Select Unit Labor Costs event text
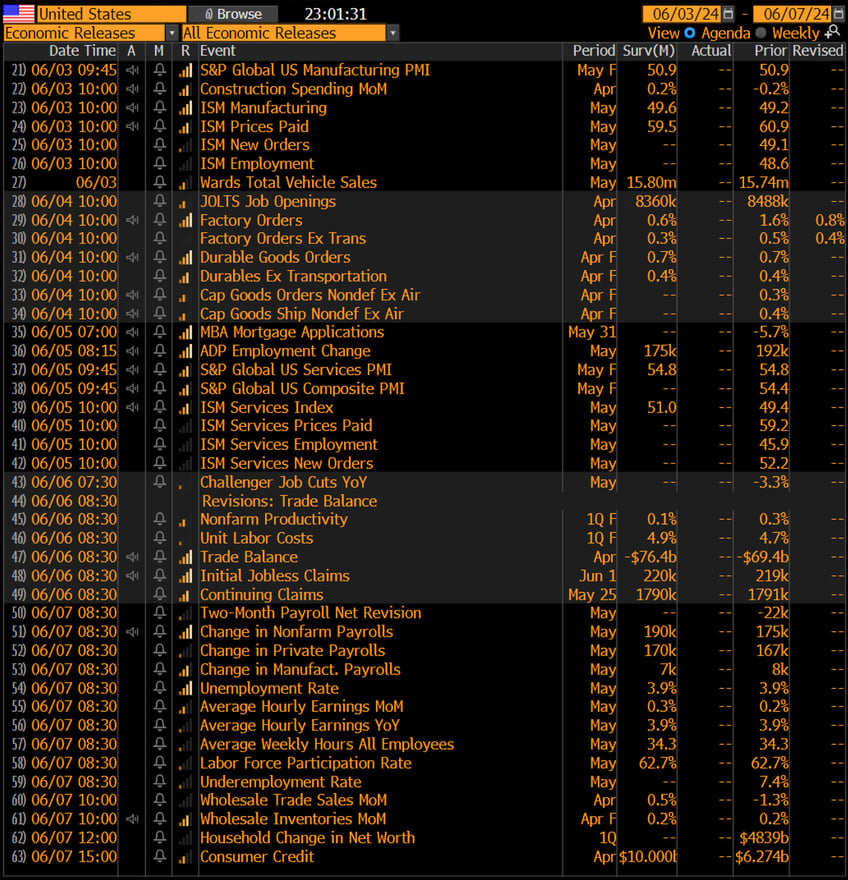 256,538
